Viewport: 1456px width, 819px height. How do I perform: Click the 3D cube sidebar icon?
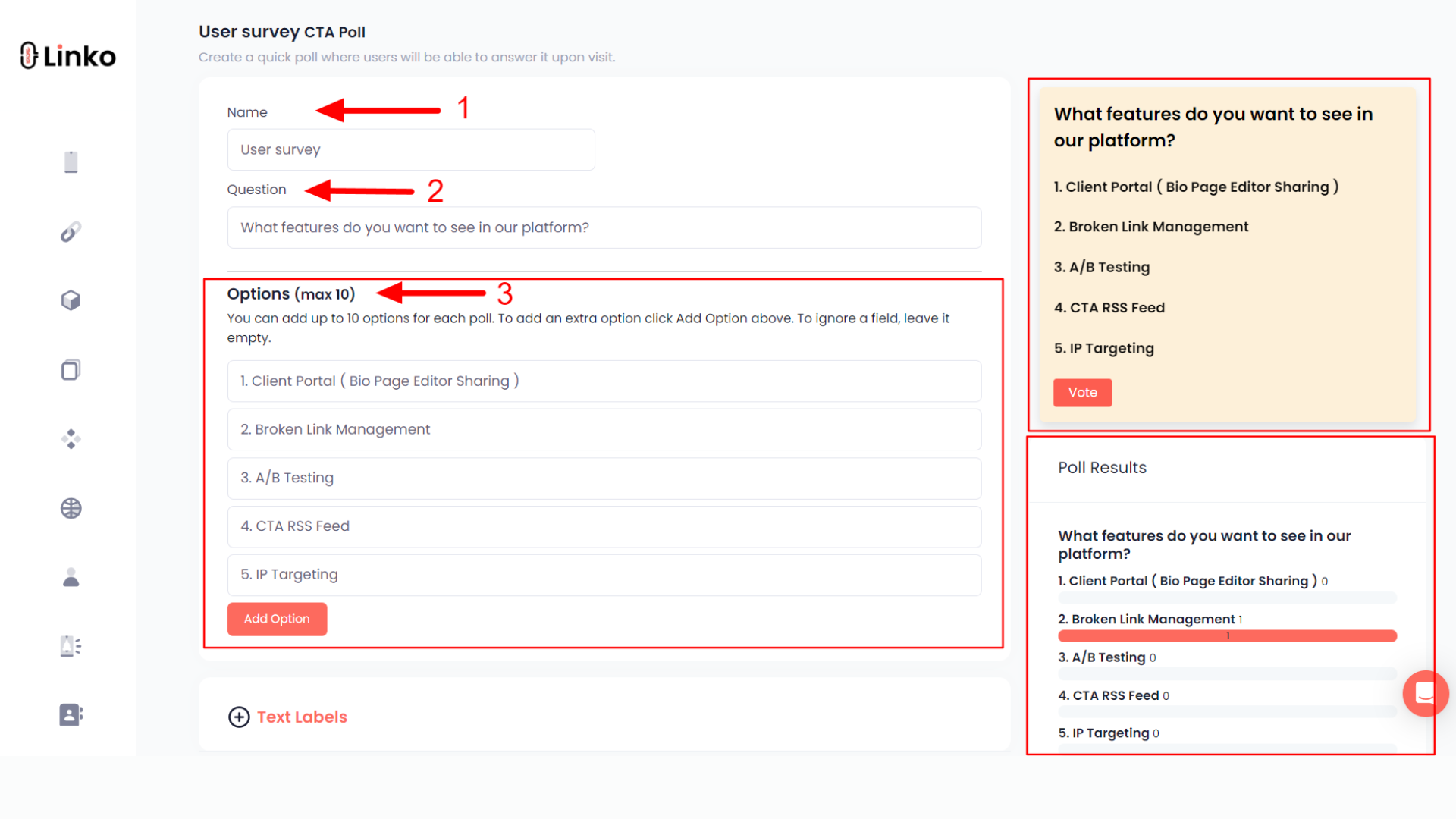[70, 300]
